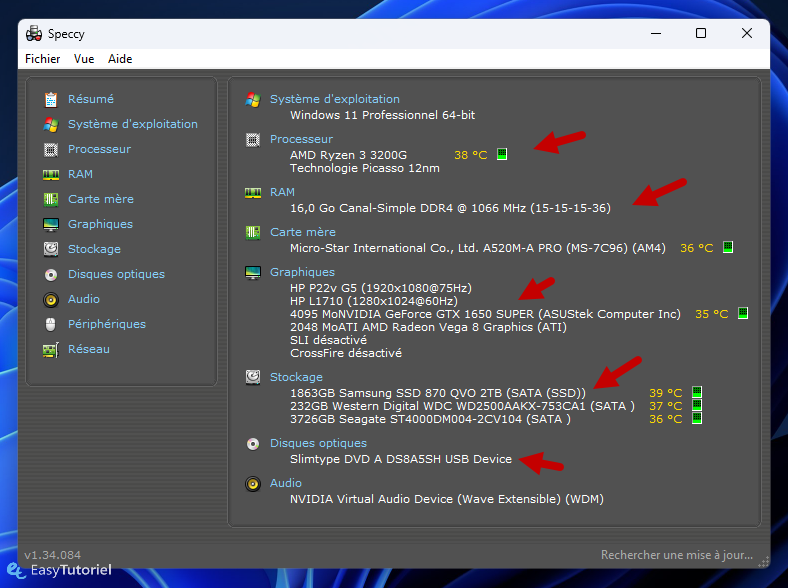Click Western Digital temperature indicator next to 37 °C

pyautogui.click(x=697, y=405)
